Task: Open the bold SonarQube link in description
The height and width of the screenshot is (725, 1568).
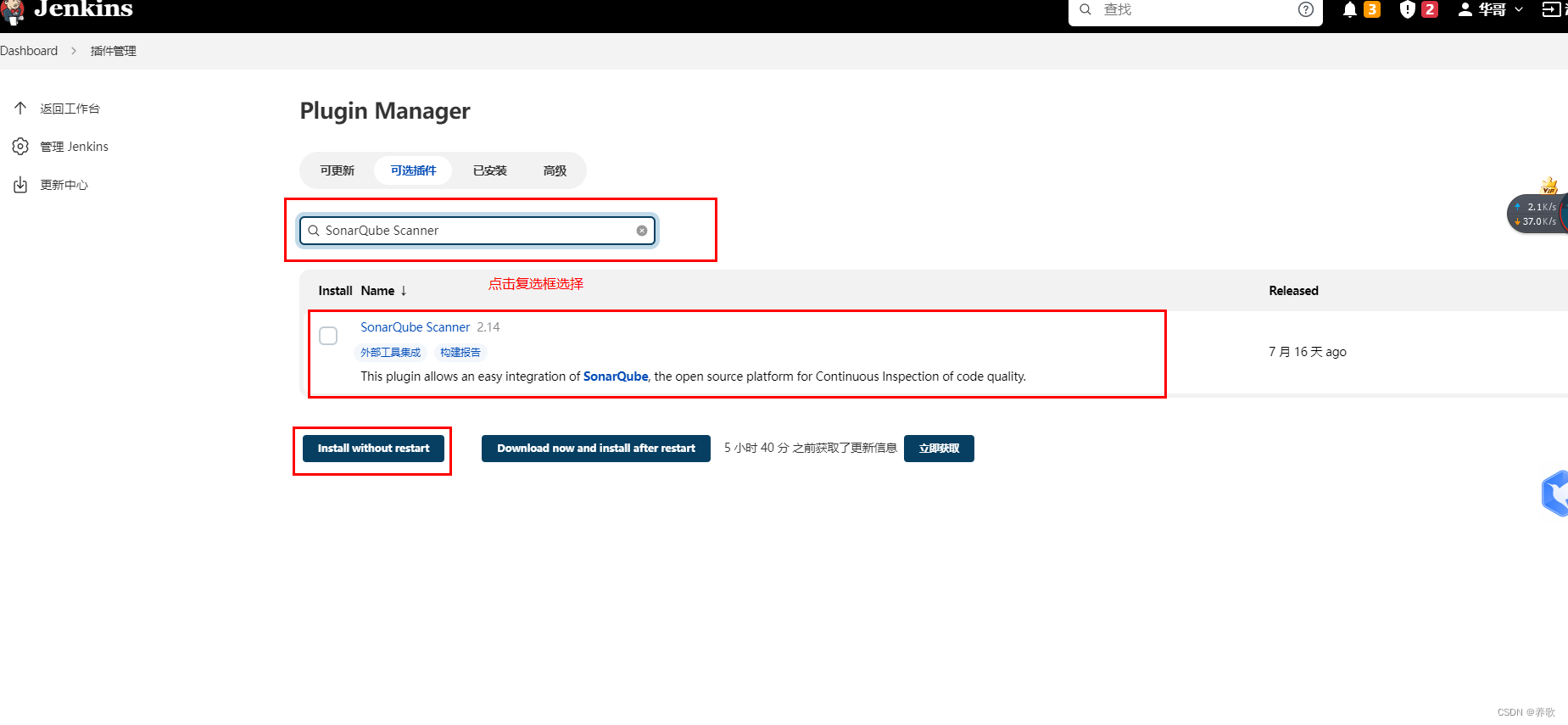Action: click(616, 376)
